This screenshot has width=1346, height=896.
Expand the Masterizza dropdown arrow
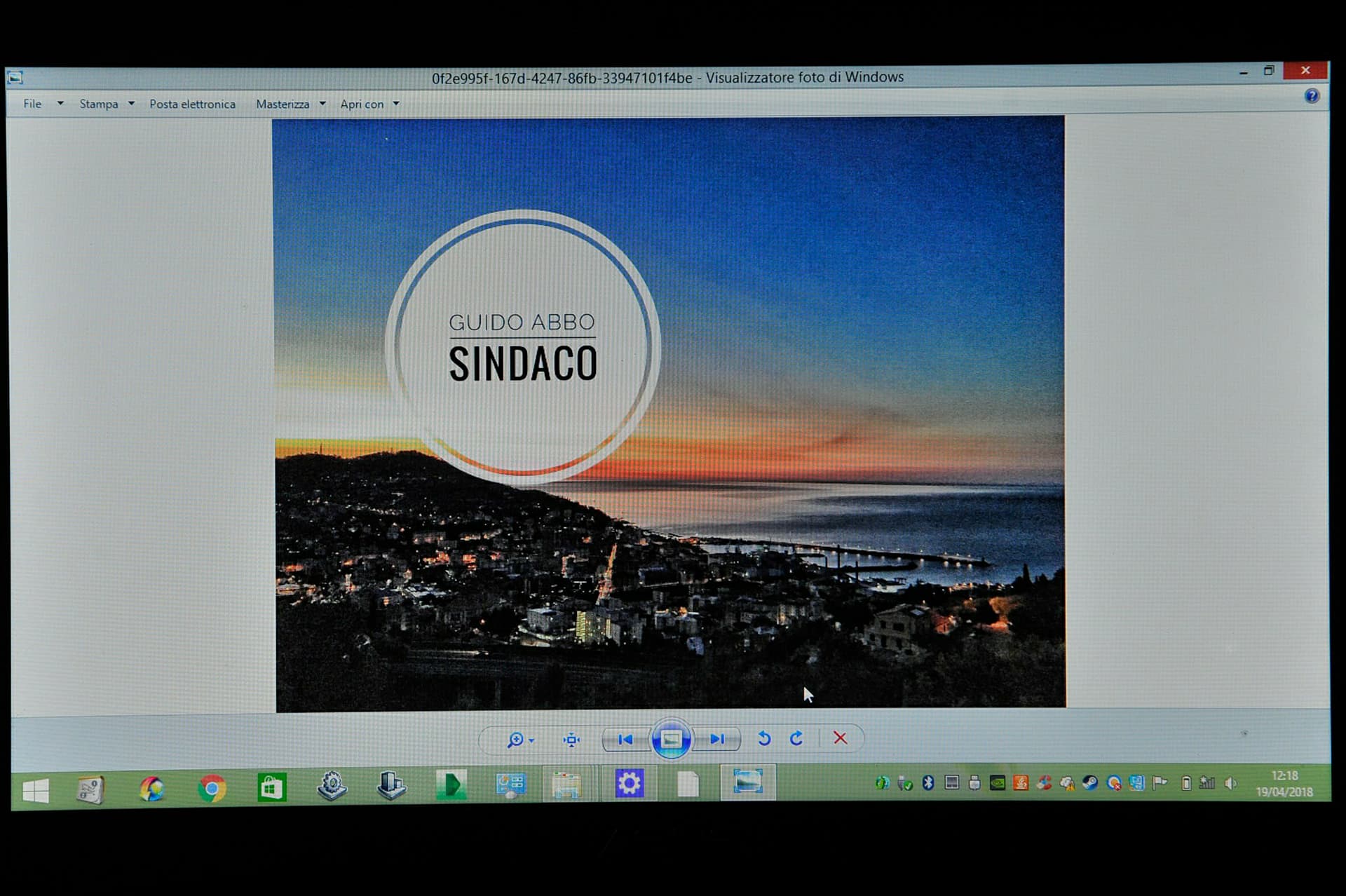(x=322, y=104)
